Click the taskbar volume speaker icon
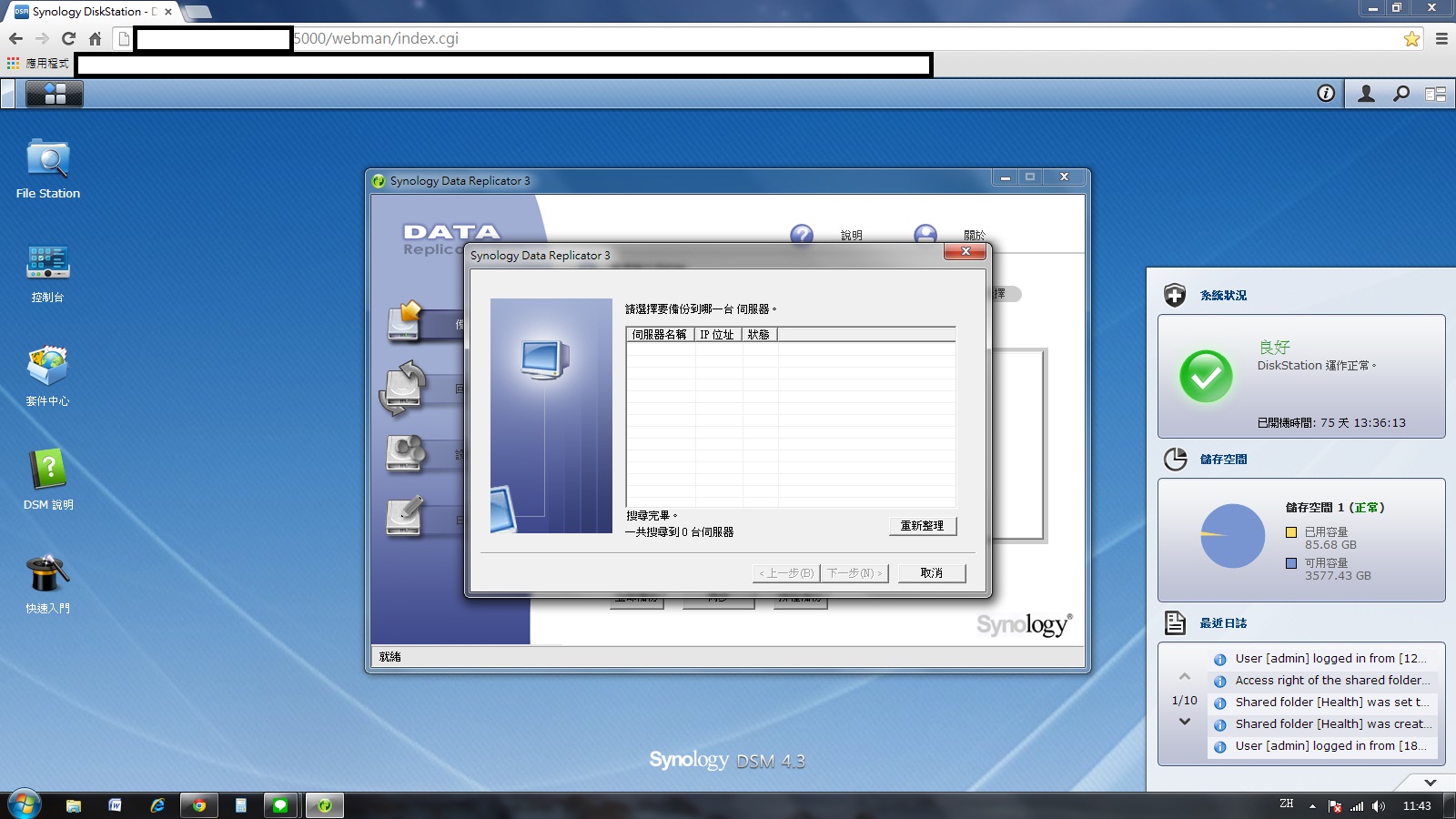Viewport: 1456px width, 819px height. click(x=1379, y=806)
